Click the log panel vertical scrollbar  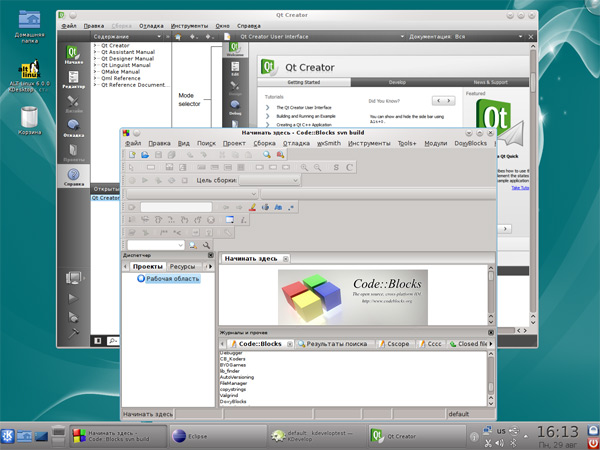491,379
